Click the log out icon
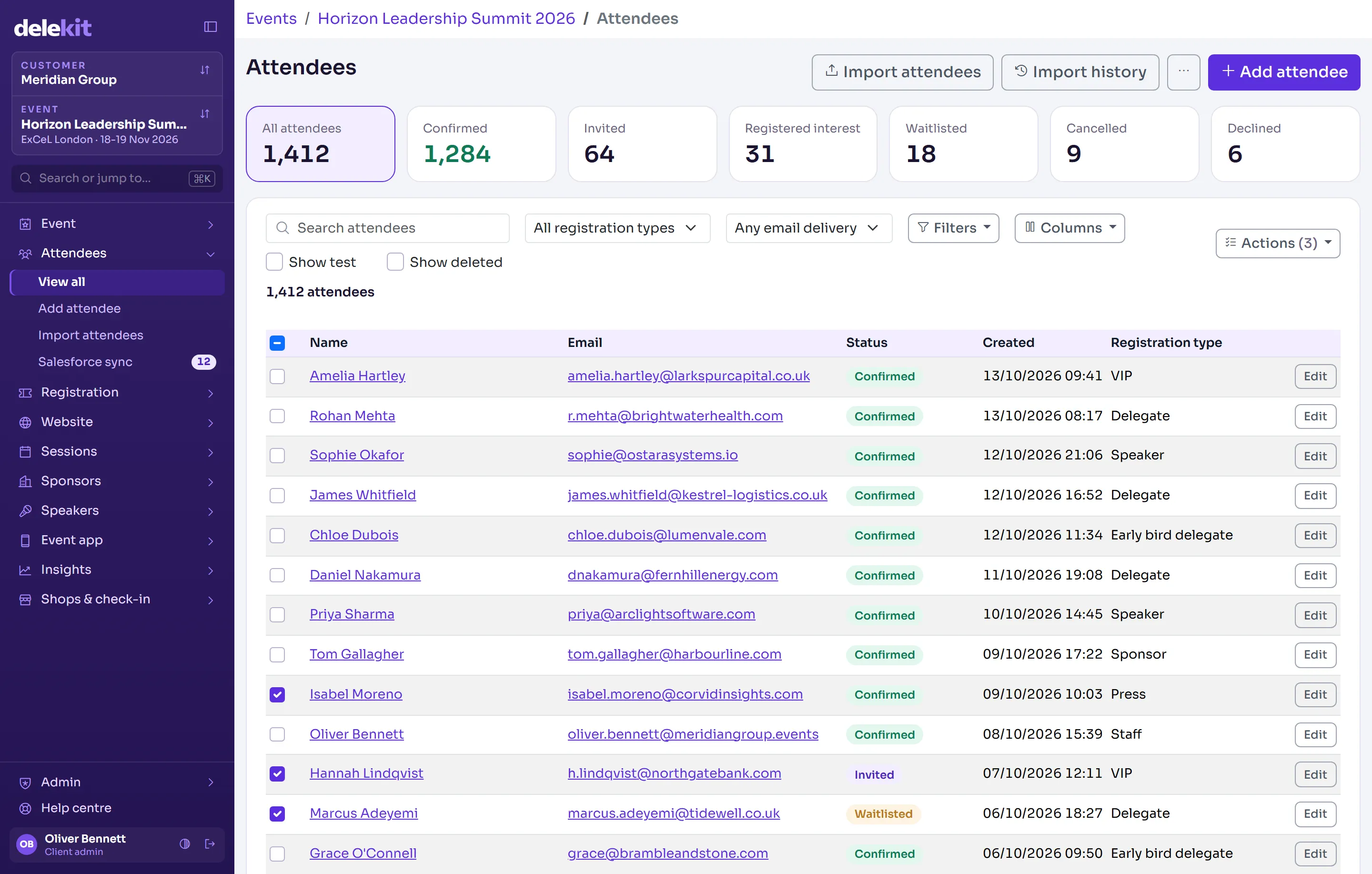 coord(210,844)
